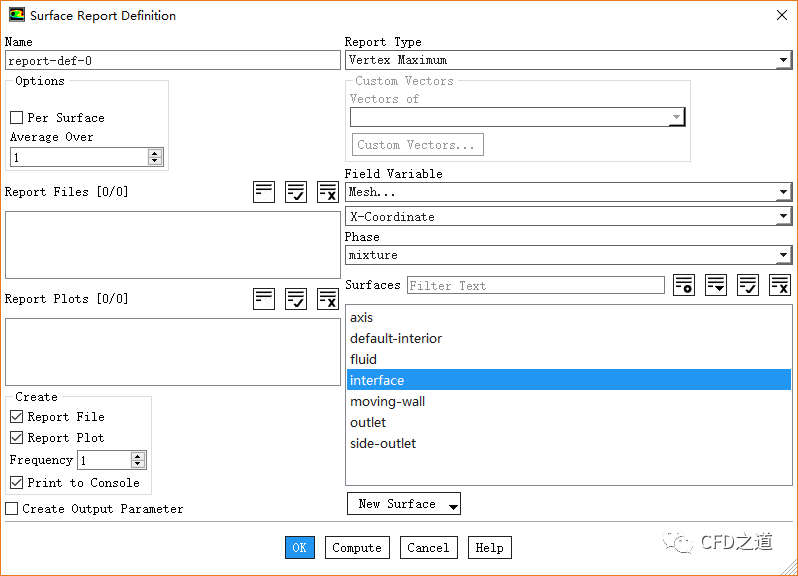798x576 pixels.
Task: Open the Report Type dropdown
Action: click(x=567, y=60)
